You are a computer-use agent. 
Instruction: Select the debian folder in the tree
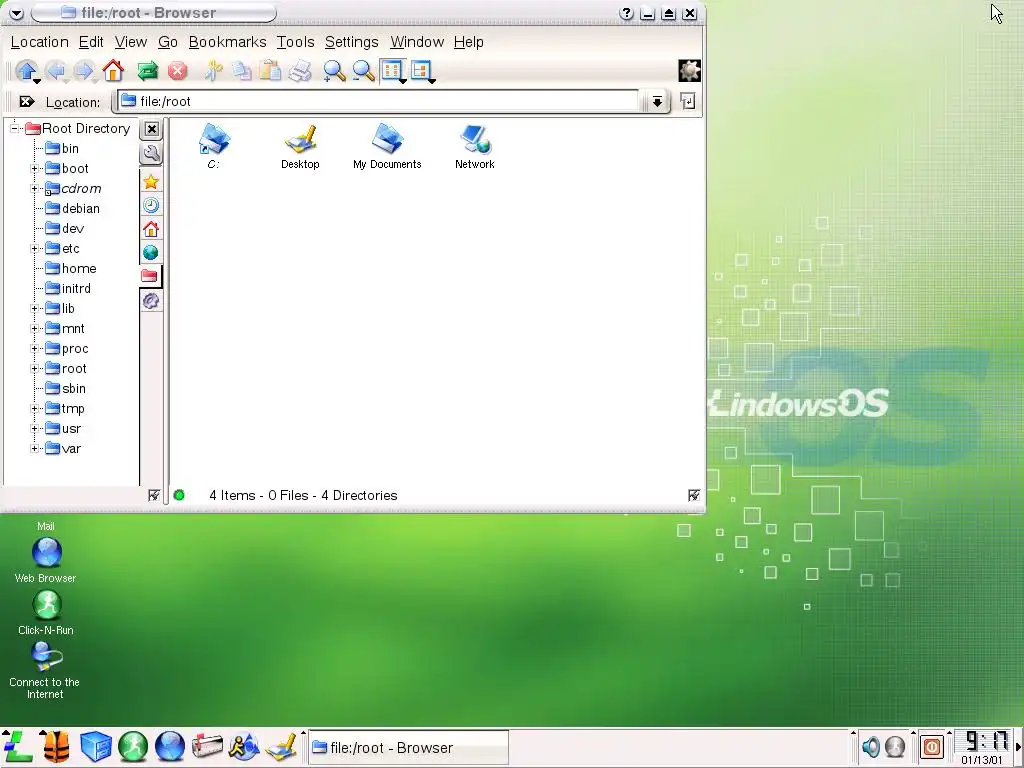coord(72,209)
